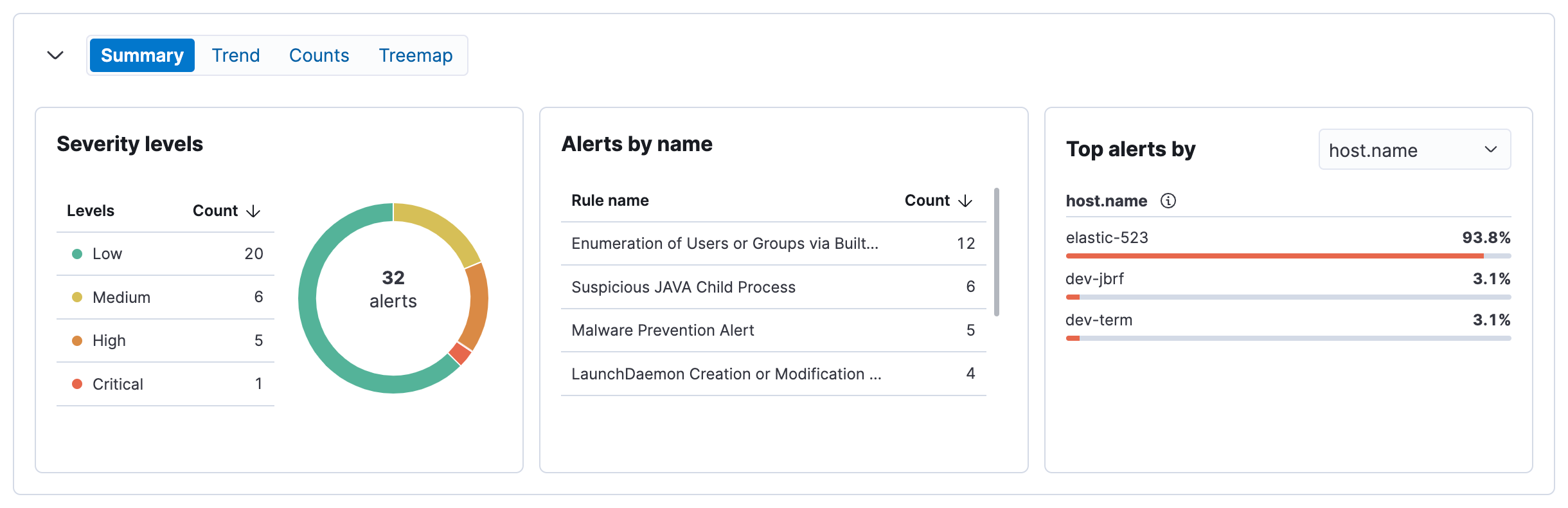Switch to the Trend tab
The width and height of the screenshot is (1568, 508).
236,55
